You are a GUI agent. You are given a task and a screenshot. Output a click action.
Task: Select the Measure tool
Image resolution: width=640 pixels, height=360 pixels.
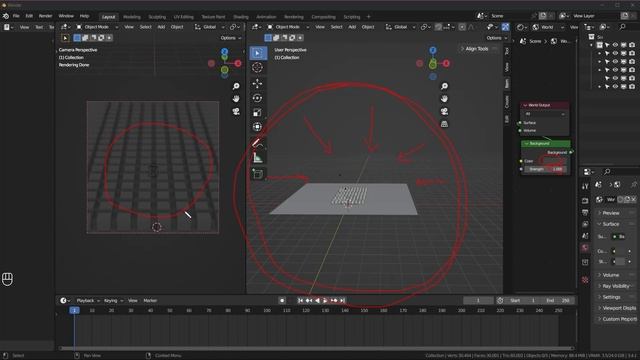pos(257,158)
